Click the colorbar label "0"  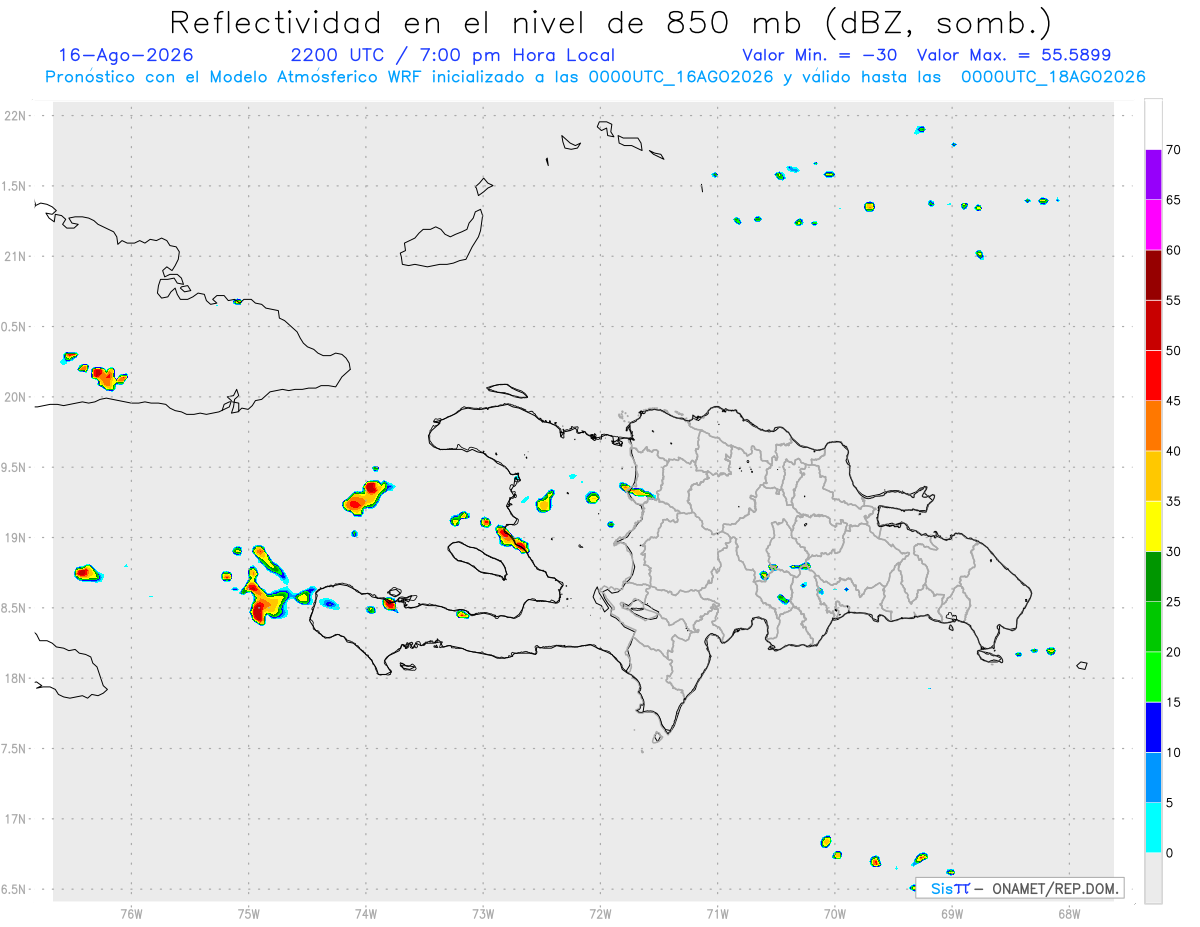[1170, 853]
